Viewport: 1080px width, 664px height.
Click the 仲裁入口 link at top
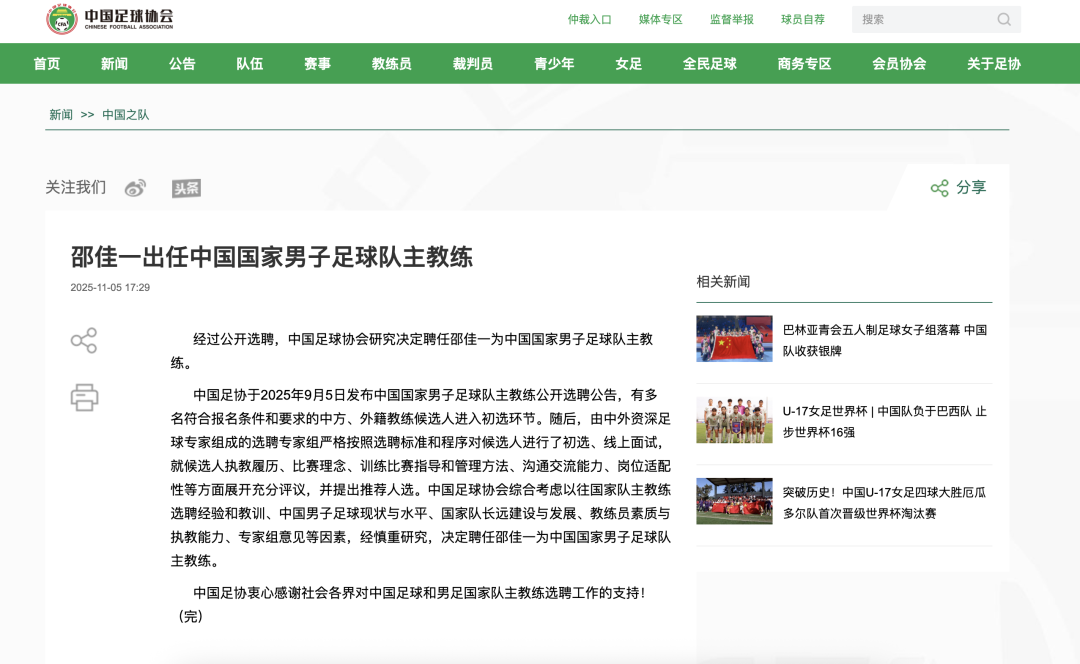(x=589, y=19)
